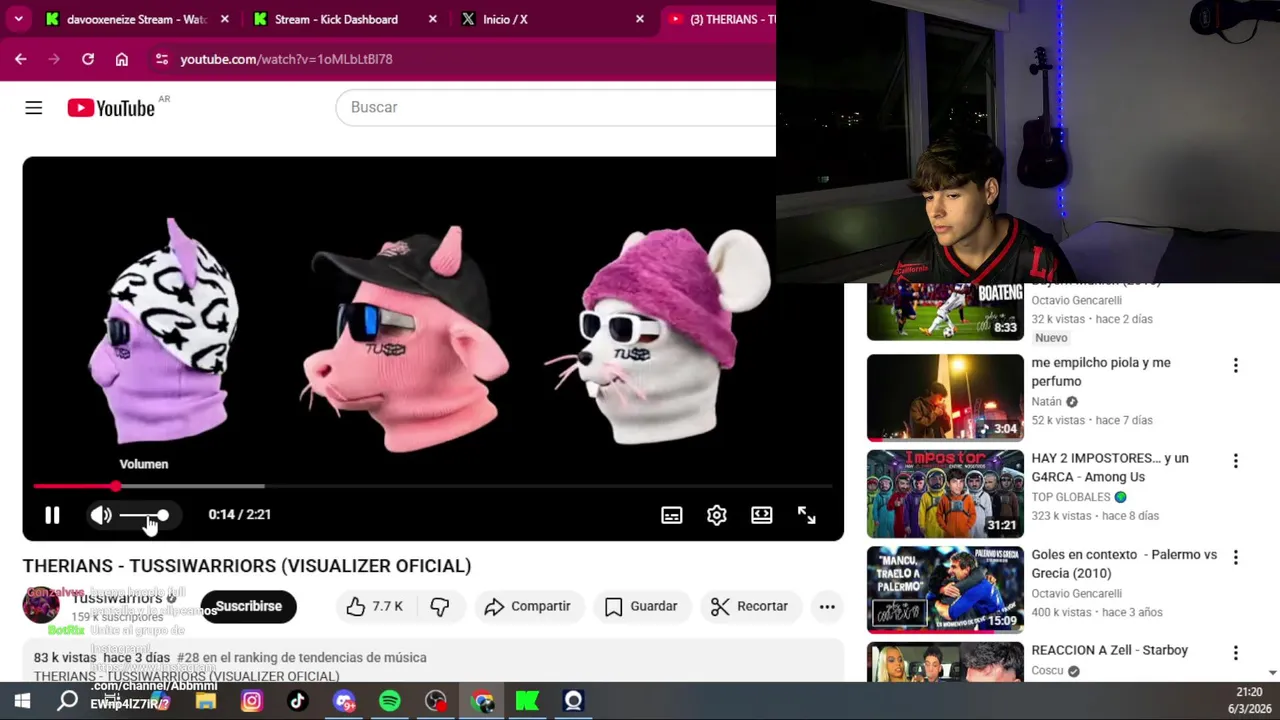Viewport: 1280px width, 720px height.
Task: Click the youtube.com address bar URL
Action: tap(286, 59)
